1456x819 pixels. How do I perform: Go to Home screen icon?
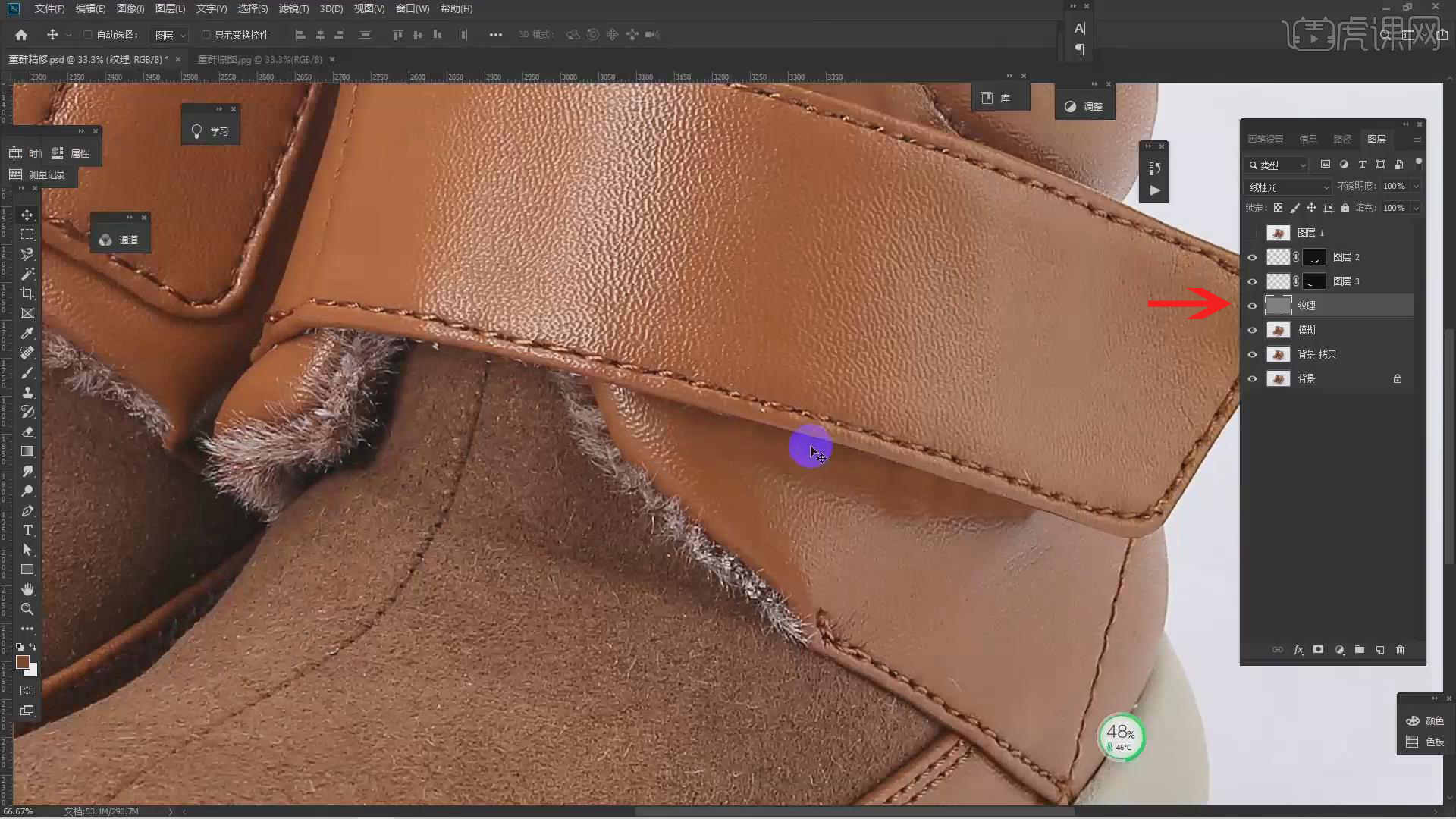point(21,35)
